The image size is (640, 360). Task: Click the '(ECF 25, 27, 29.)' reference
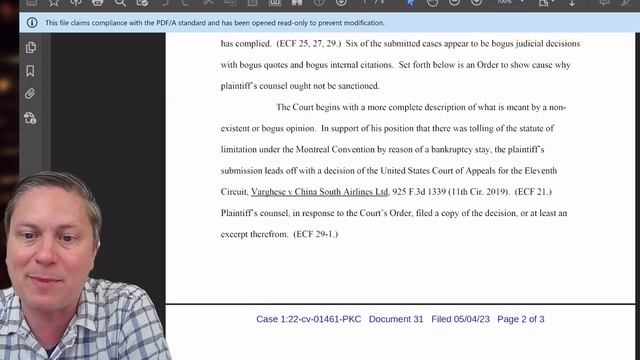coord(309,44)
